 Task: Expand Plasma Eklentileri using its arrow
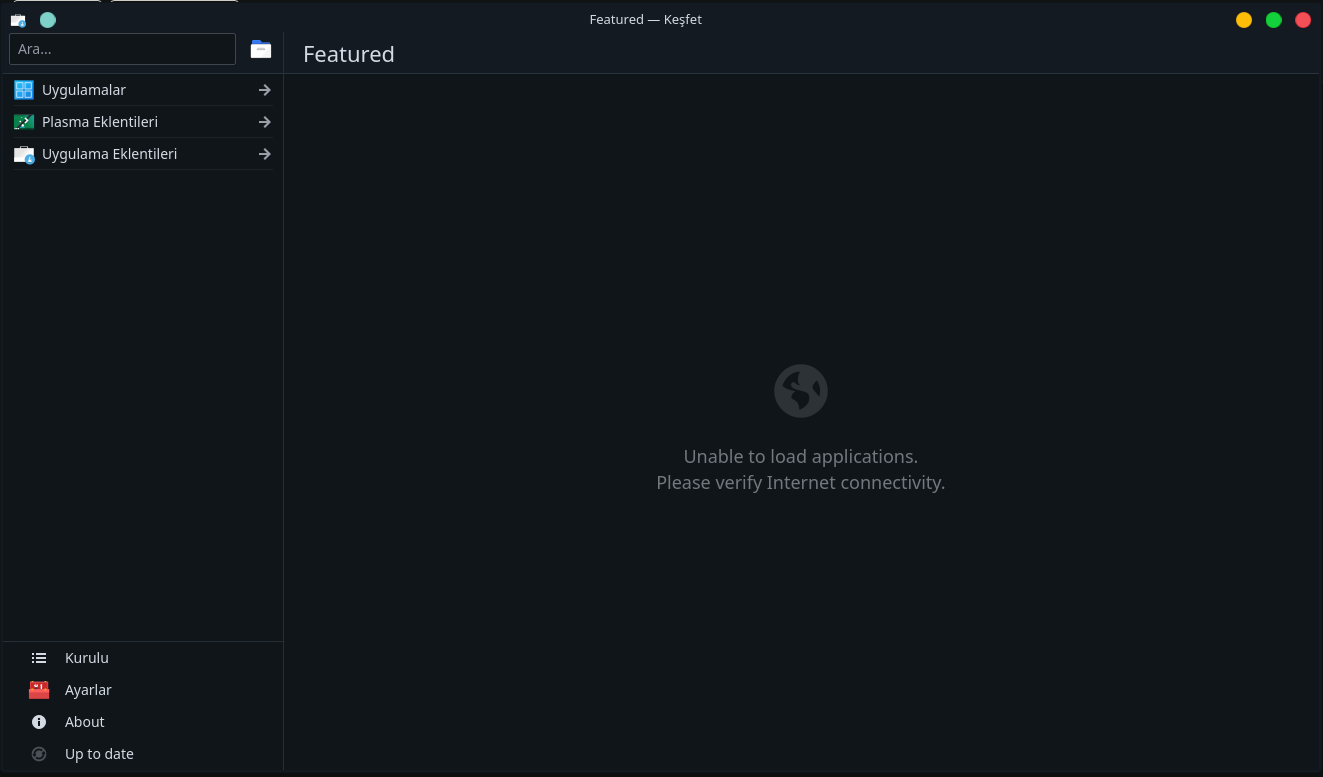click(x=264, y=122)
